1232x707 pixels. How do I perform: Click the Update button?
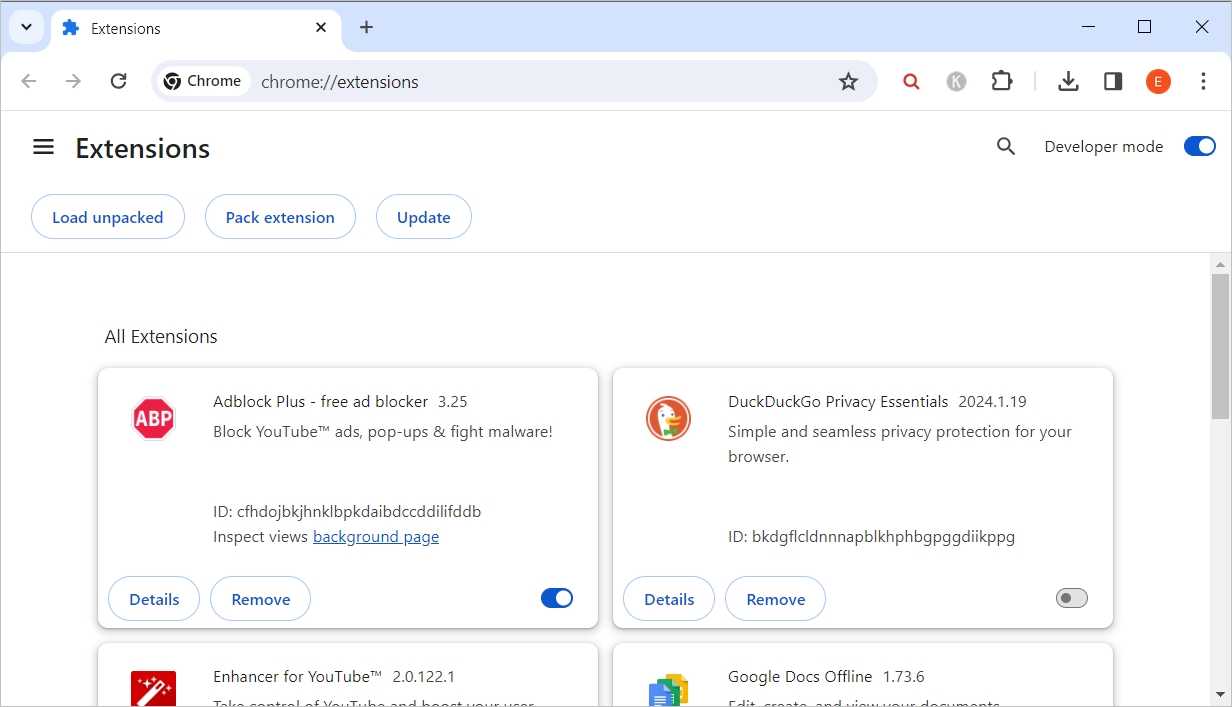(424, 217)
